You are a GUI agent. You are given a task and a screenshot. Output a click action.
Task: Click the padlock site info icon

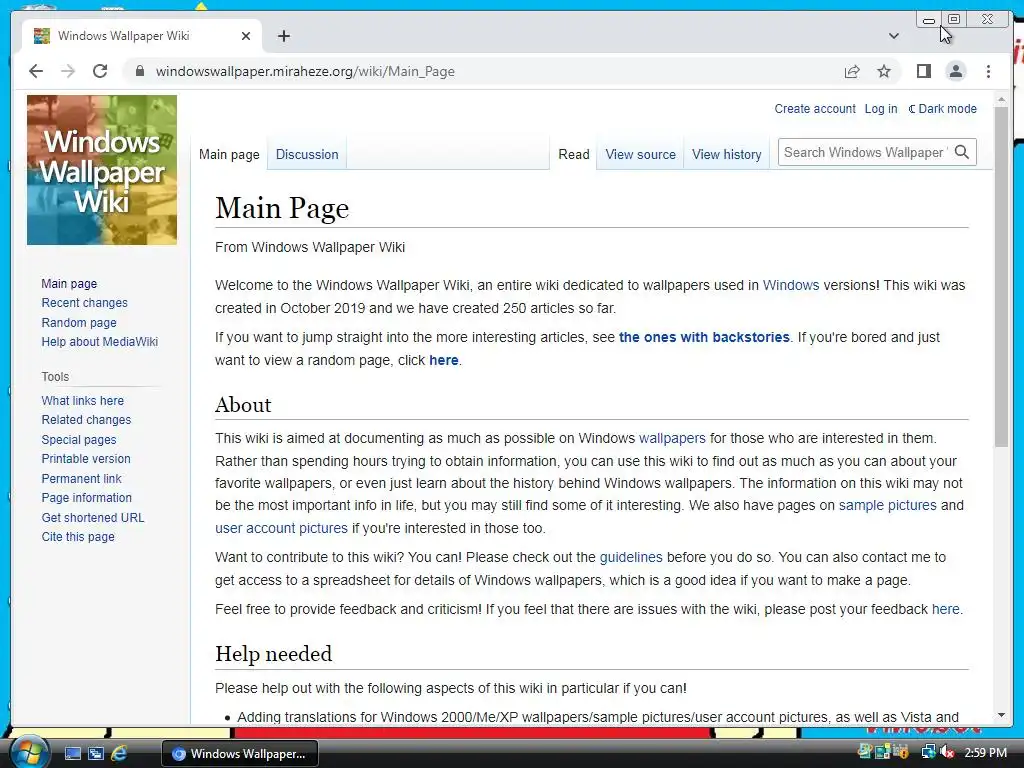[139, 71]
